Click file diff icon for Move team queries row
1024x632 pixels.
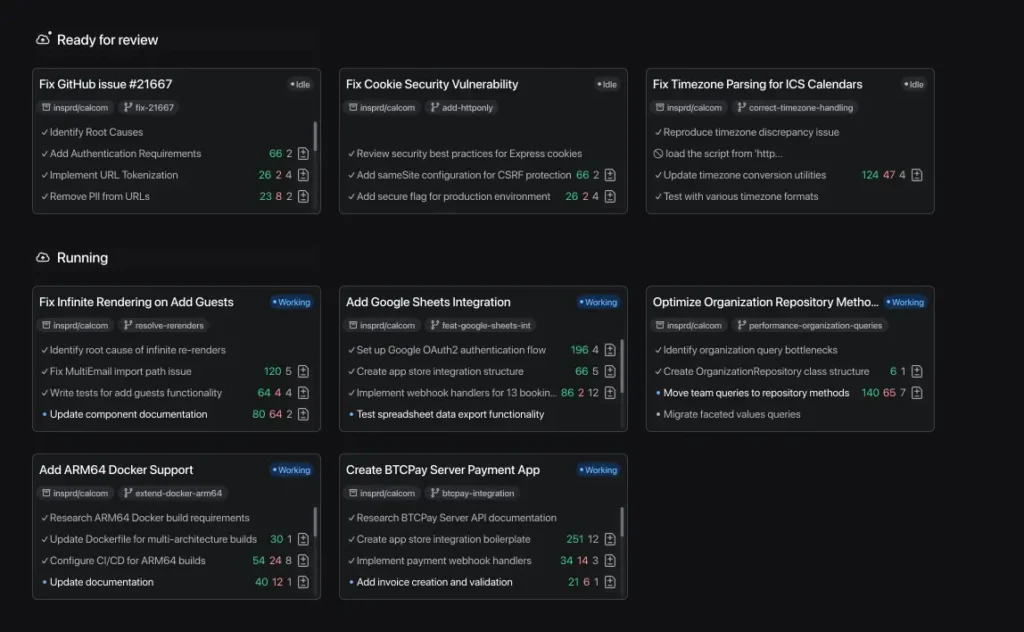(916, 393)
